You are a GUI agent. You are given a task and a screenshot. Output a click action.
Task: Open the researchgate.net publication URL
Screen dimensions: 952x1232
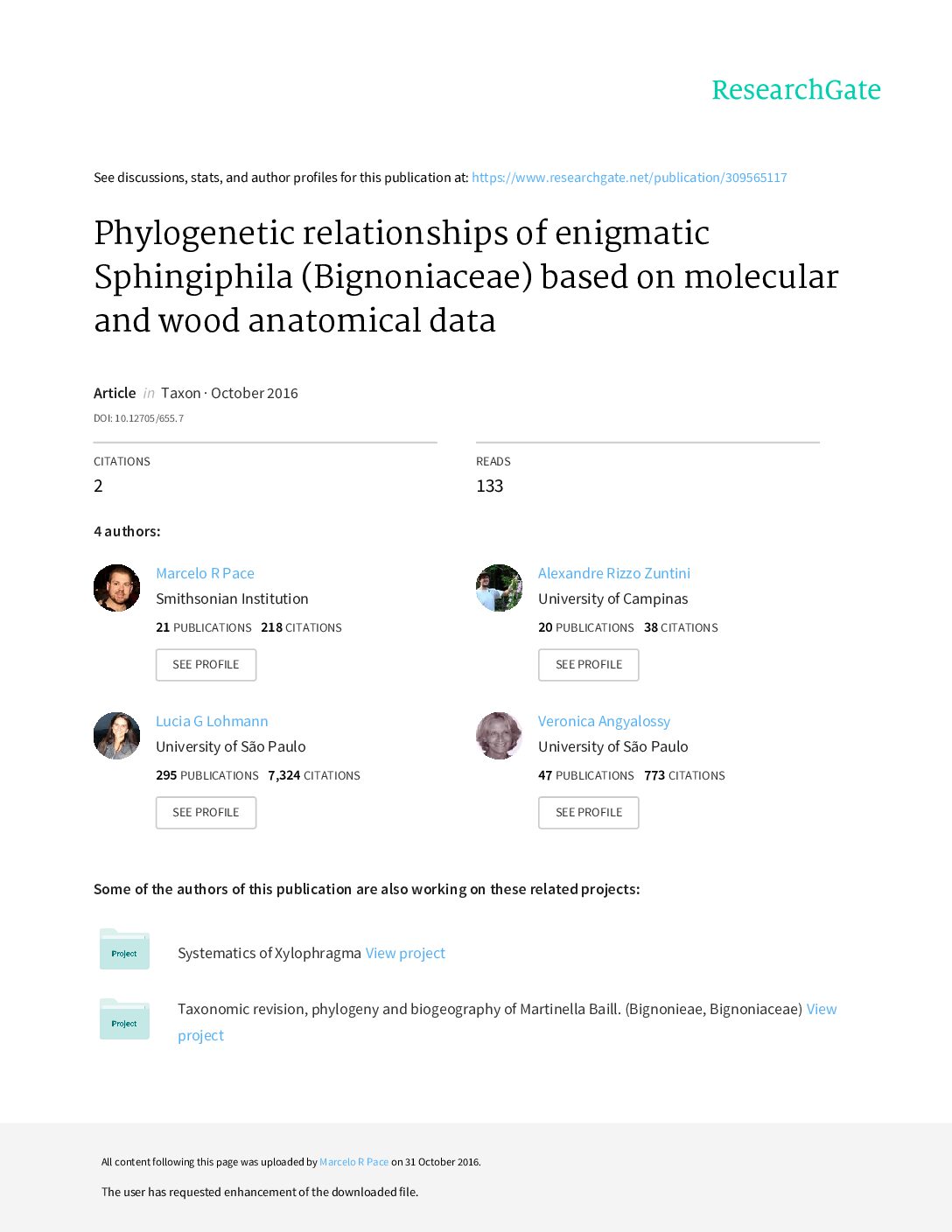point(629,178)
